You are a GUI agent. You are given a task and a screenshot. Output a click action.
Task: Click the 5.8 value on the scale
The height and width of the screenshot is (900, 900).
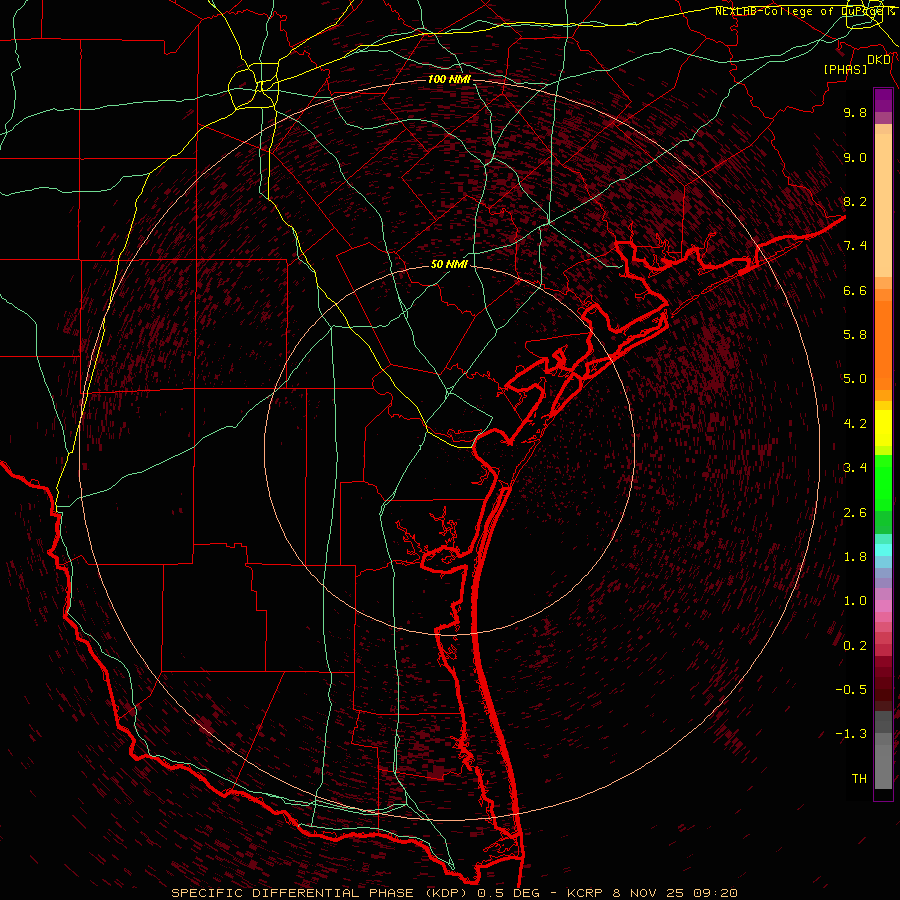tap(855, 335)
